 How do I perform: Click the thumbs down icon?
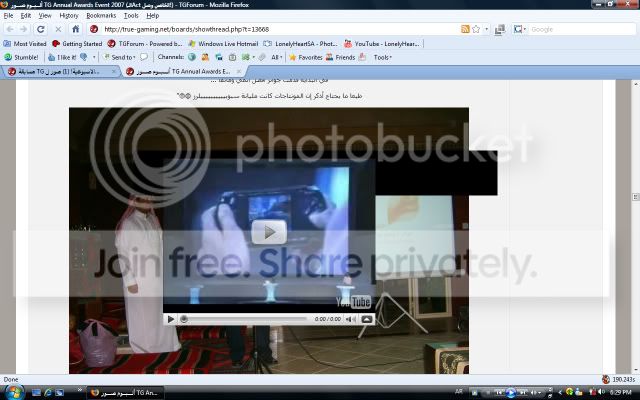[84, 57]
